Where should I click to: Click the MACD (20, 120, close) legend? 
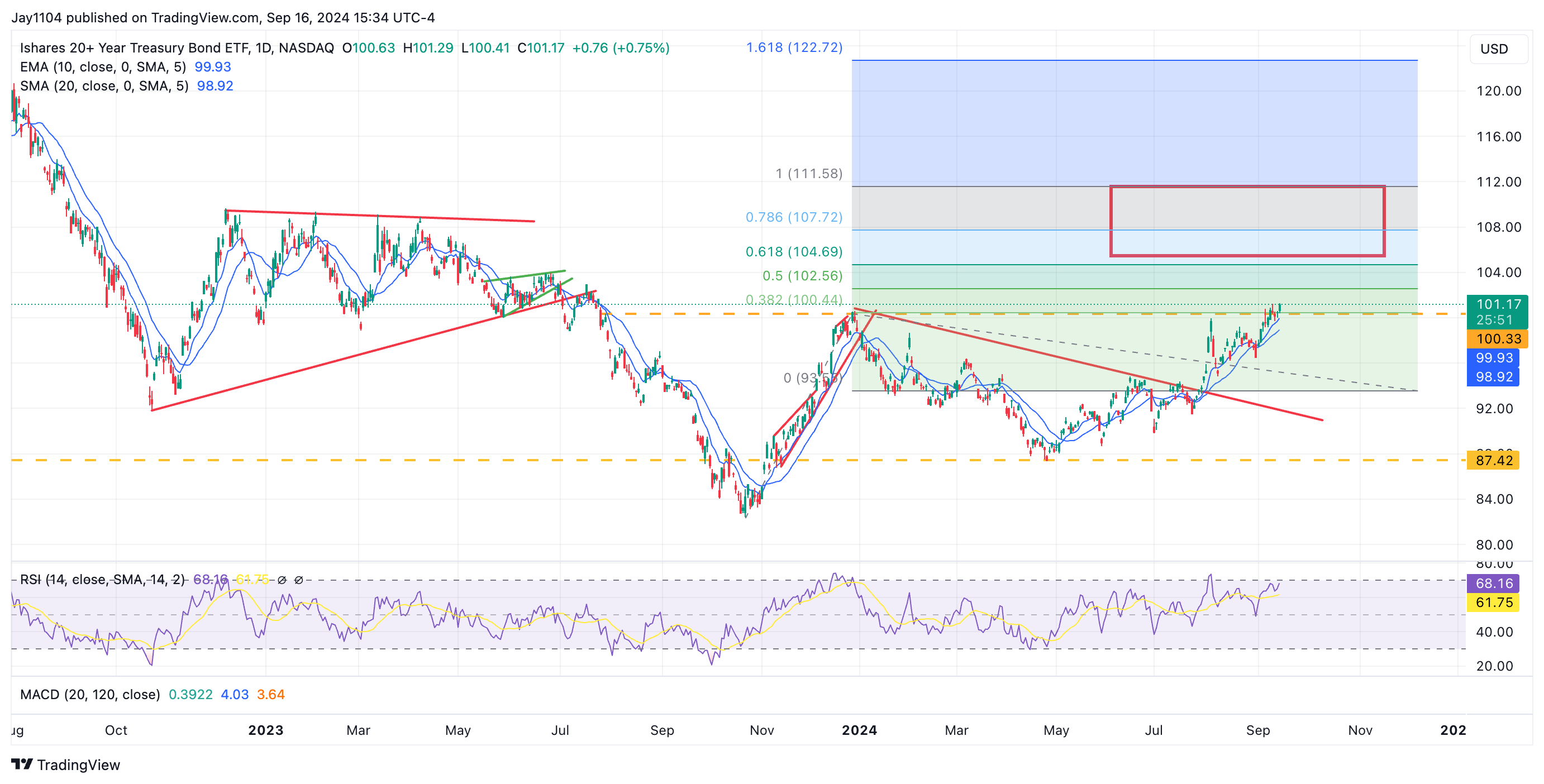90,695
